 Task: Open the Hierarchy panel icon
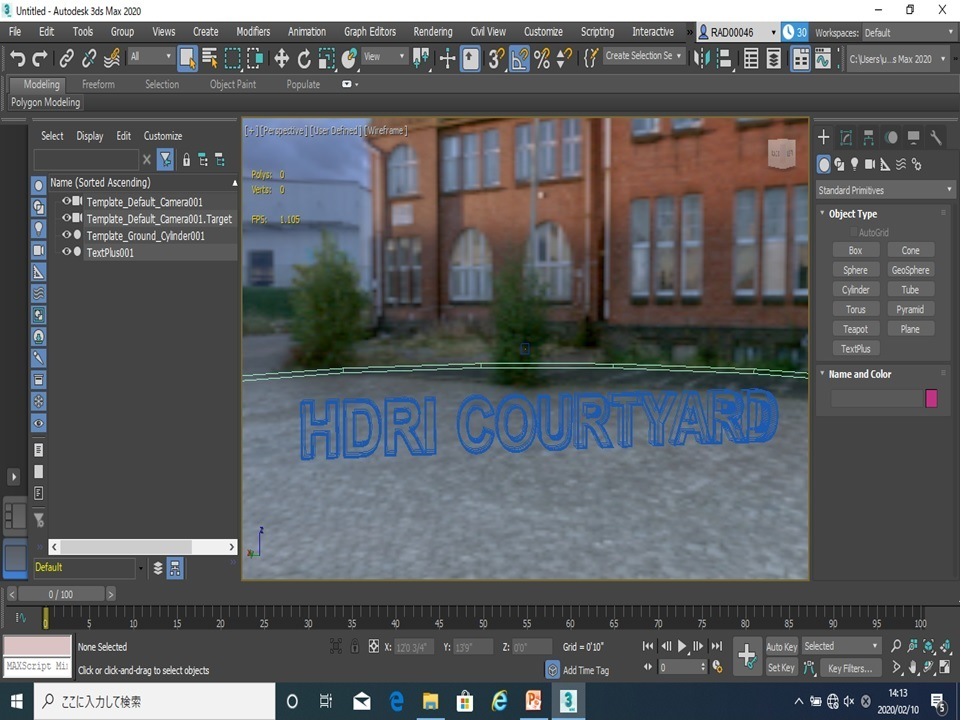(868, 137)
